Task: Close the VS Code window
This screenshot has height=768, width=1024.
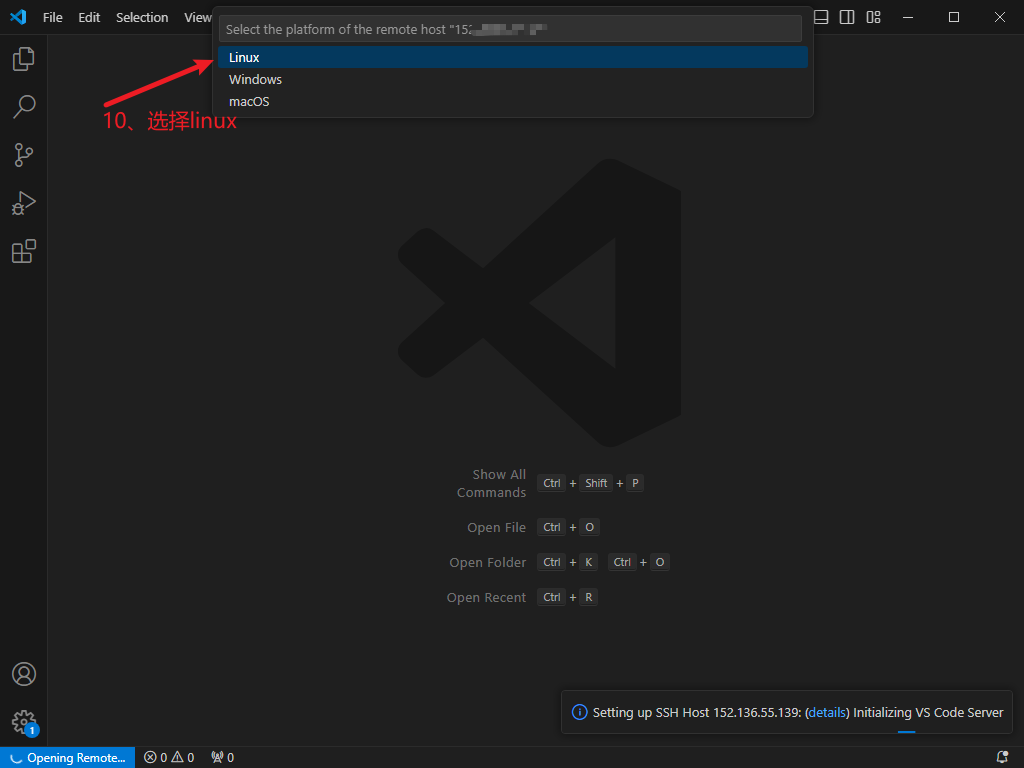Action: coord(1000,17)
